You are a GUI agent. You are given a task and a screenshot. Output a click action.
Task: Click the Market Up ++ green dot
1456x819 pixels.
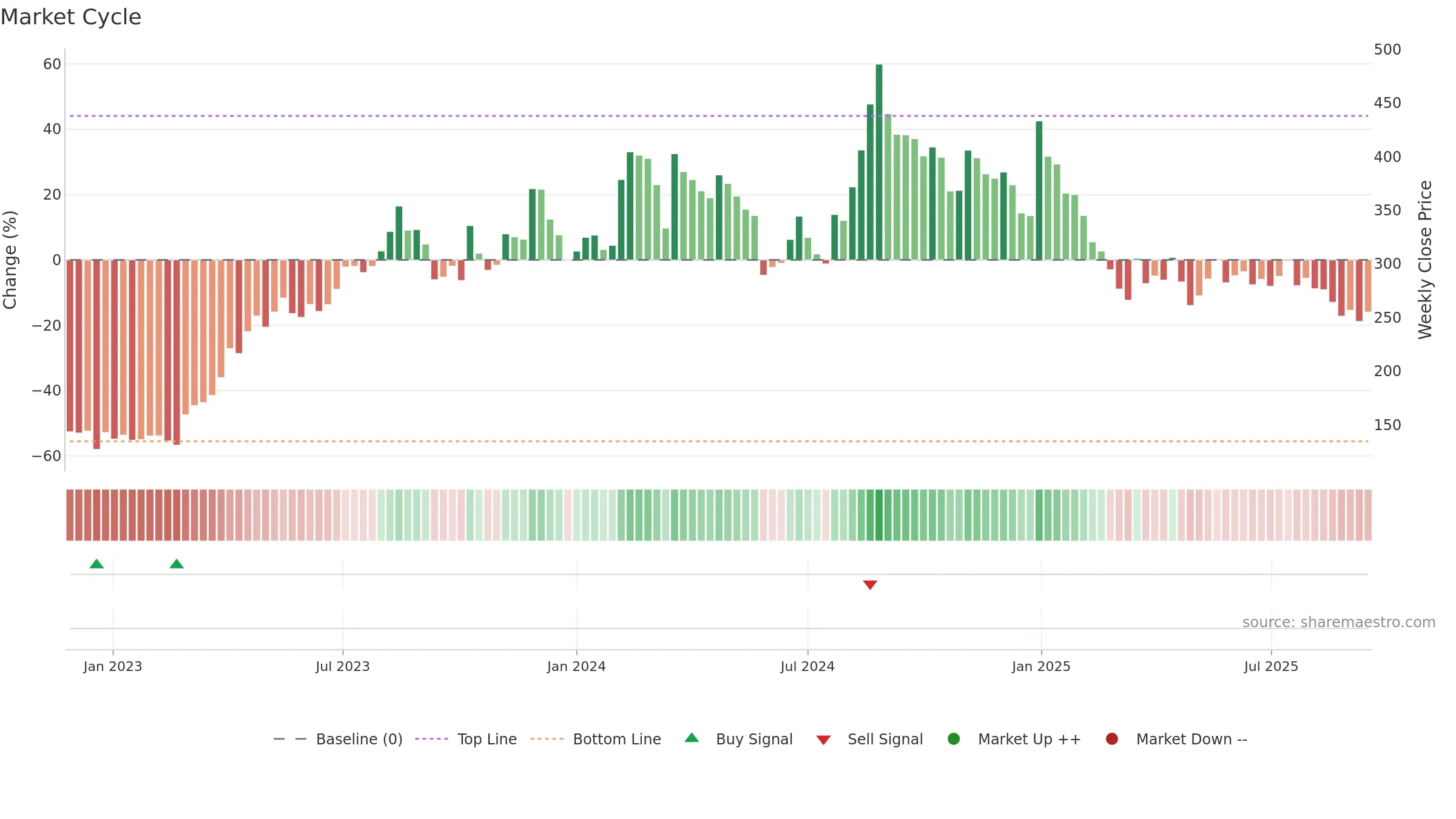click(x=954, y=739)
